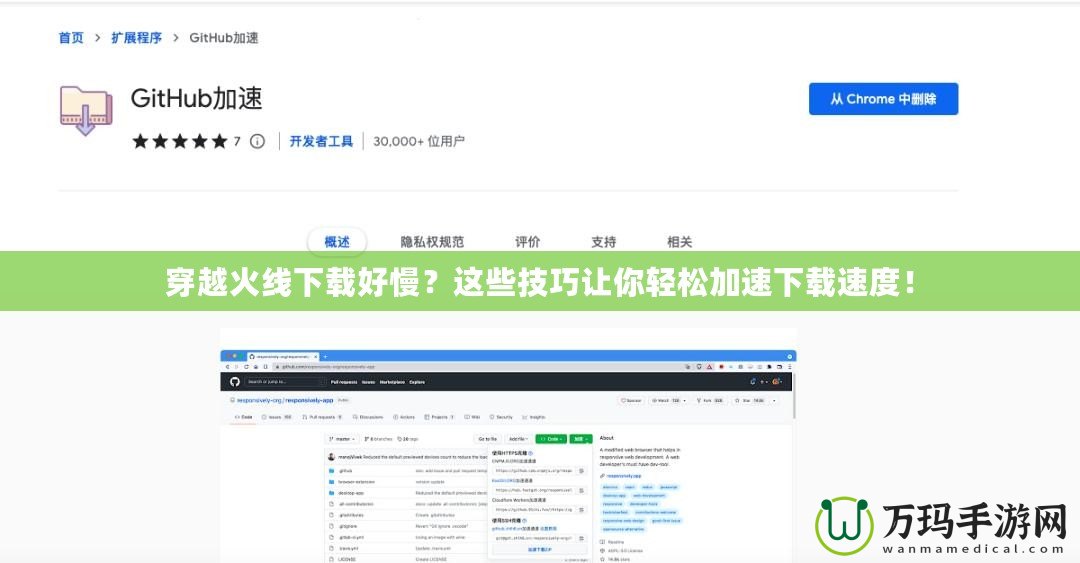Click responsively-app repo name in preview
The width and height of the screenshot is (1080, 563).
coord(309,400)
